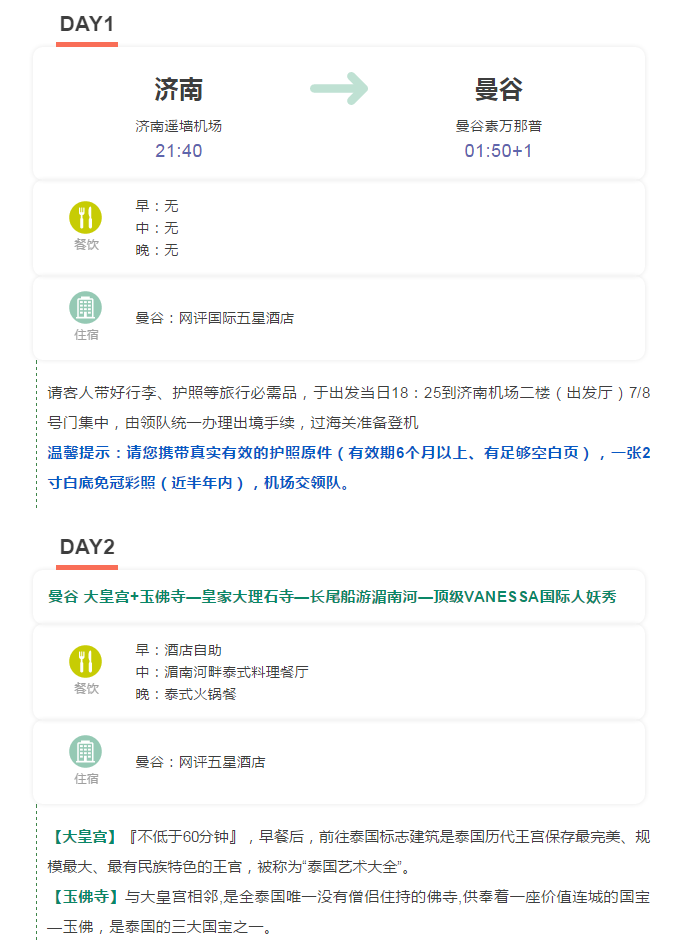Select the DAY2 heading
Image resolution: width=677 pixels, height=941 pixels.
(x=87, y=547)
